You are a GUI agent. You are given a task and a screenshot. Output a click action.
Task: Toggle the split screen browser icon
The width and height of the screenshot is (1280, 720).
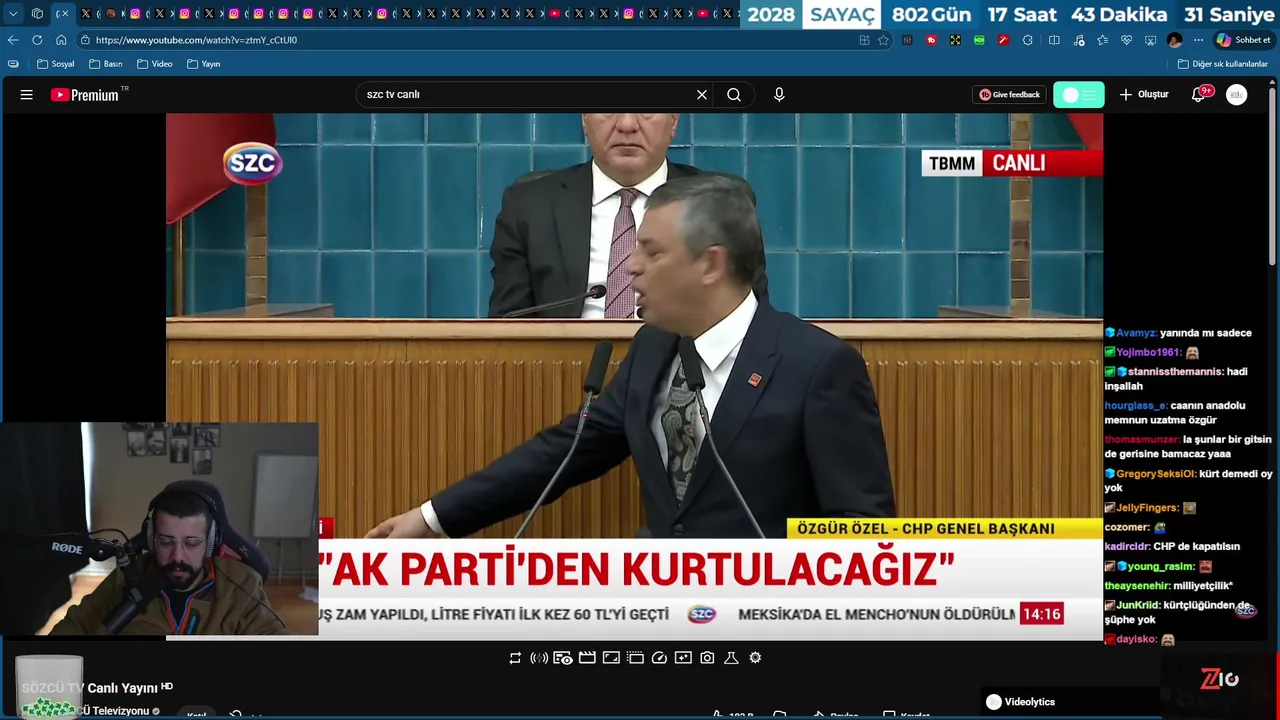click(1054, 40)
